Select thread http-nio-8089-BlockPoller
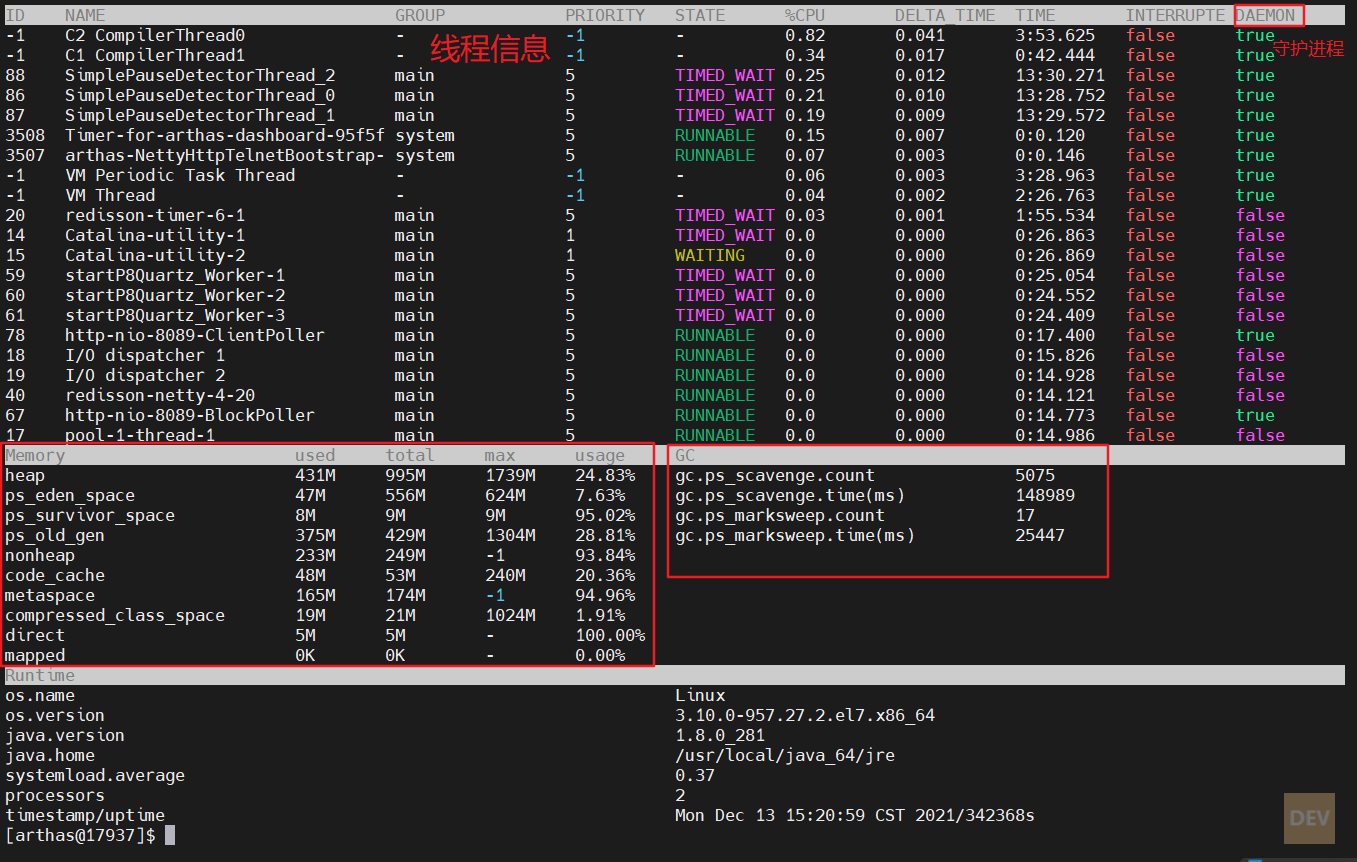Screen dimensions: 1357x862 [x=190, y=415]
